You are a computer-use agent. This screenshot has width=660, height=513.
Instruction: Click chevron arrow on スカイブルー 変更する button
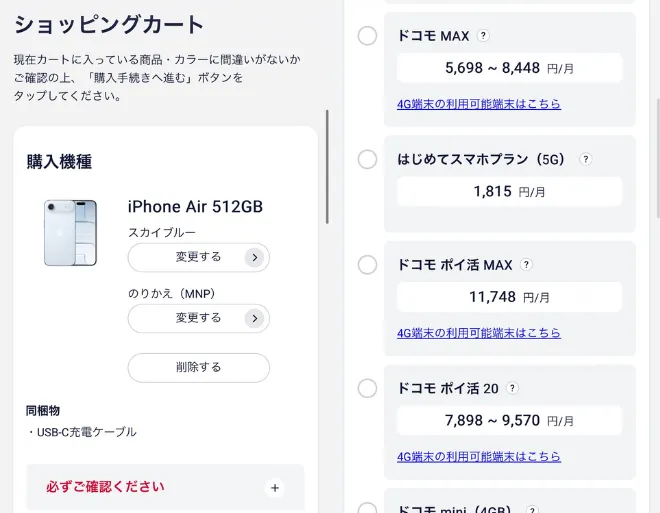[255, 258]
